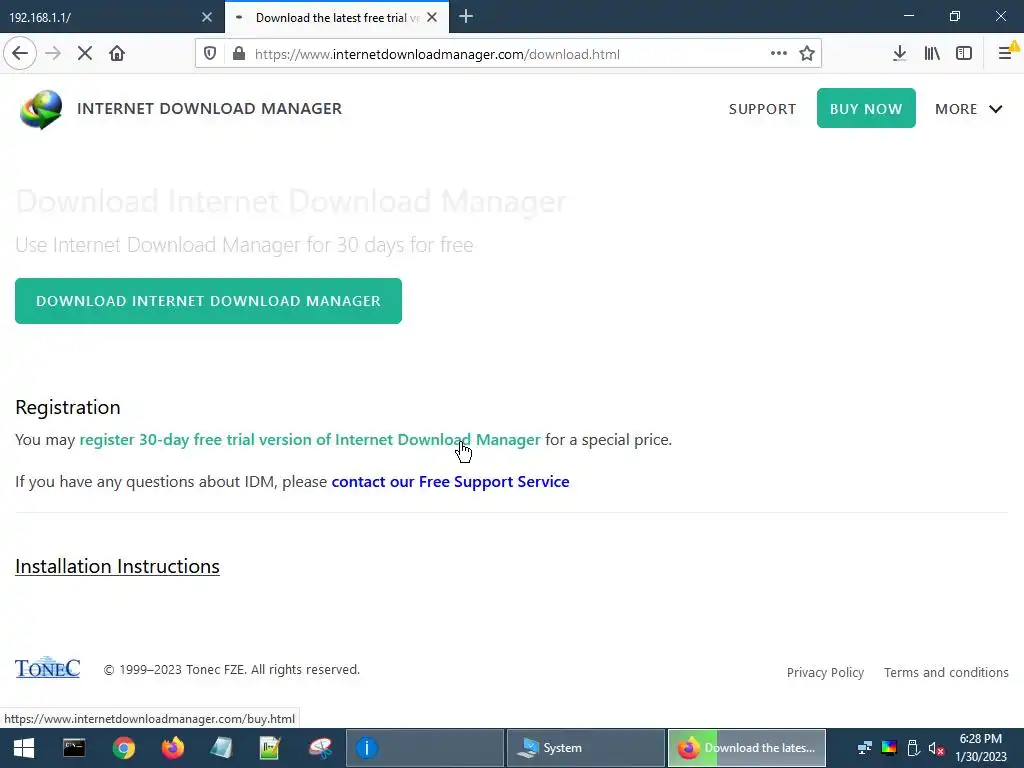Open the green notepad taskbar icon
1024x768 pixels.
270,748
